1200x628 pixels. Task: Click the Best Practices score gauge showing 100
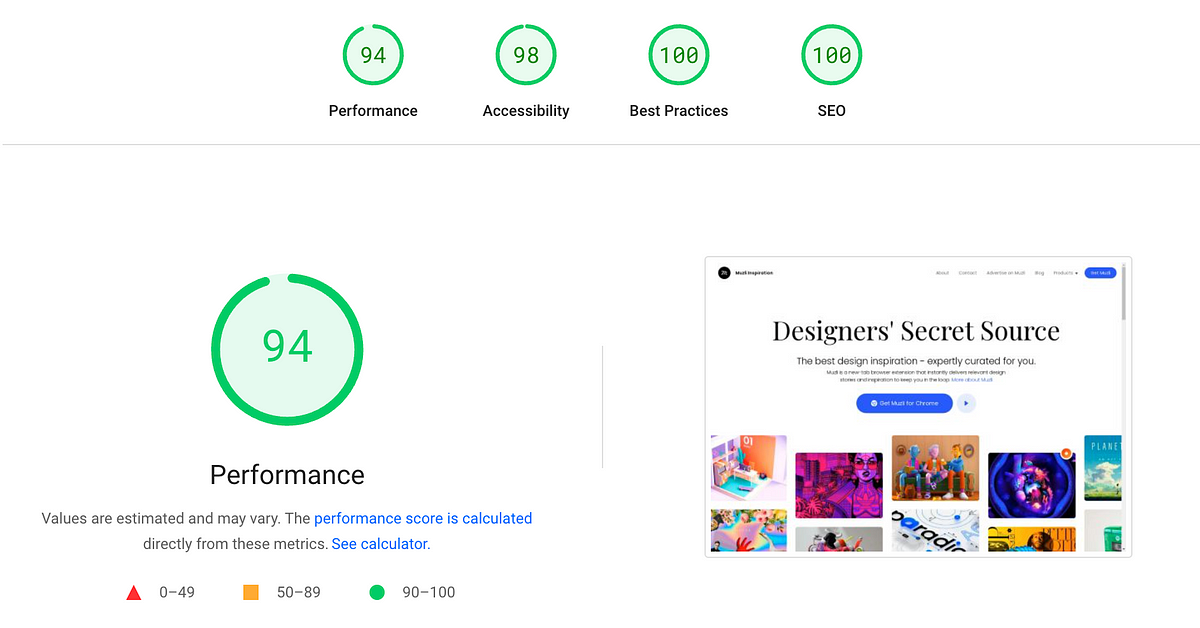(x=679, y=55)
